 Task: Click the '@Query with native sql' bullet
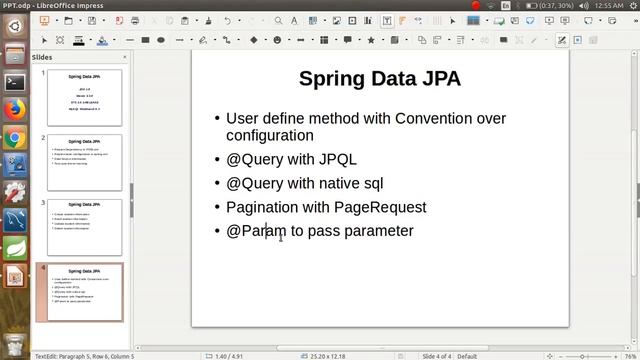304,183
